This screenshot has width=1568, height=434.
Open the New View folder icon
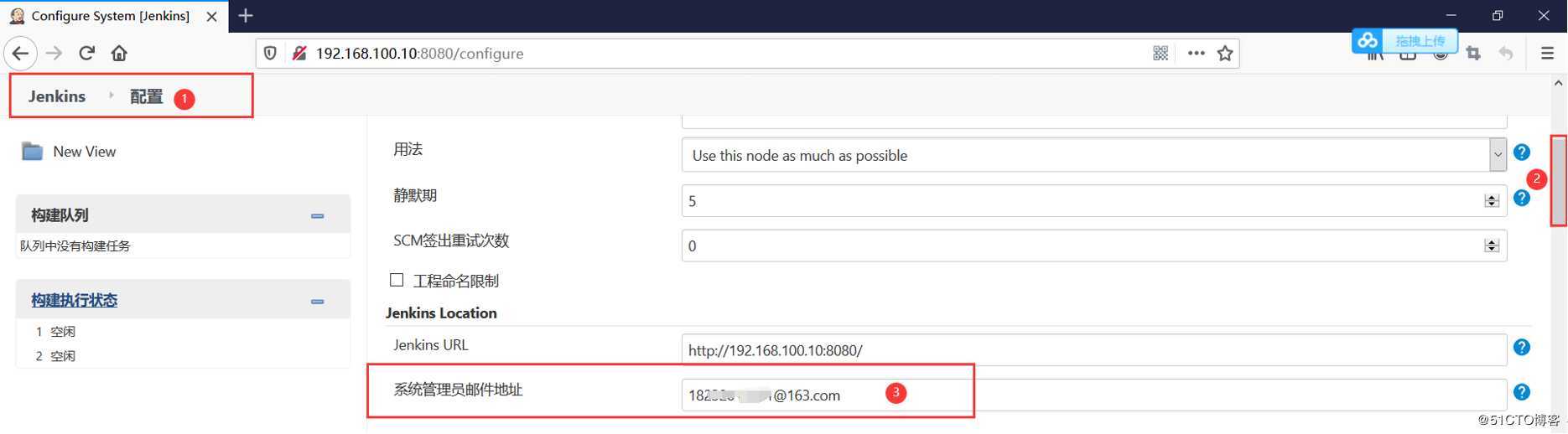[32, 152]
